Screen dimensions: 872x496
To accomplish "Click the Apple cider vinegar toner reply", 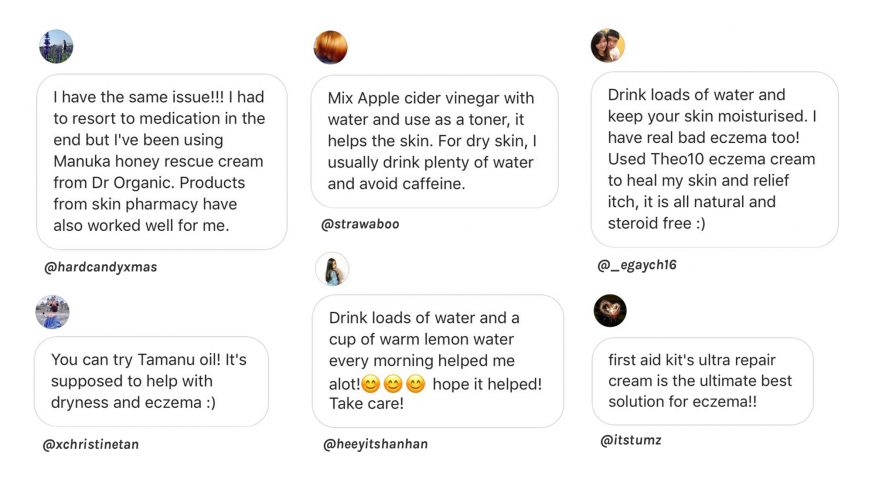I will 434,142.
